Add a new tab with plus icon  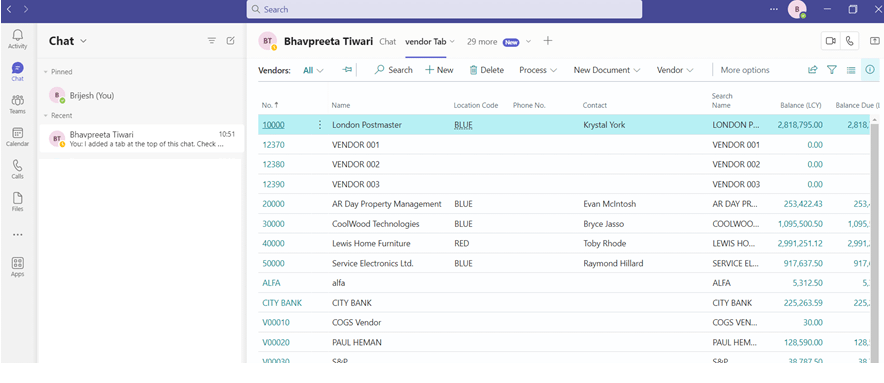(547, 41)
